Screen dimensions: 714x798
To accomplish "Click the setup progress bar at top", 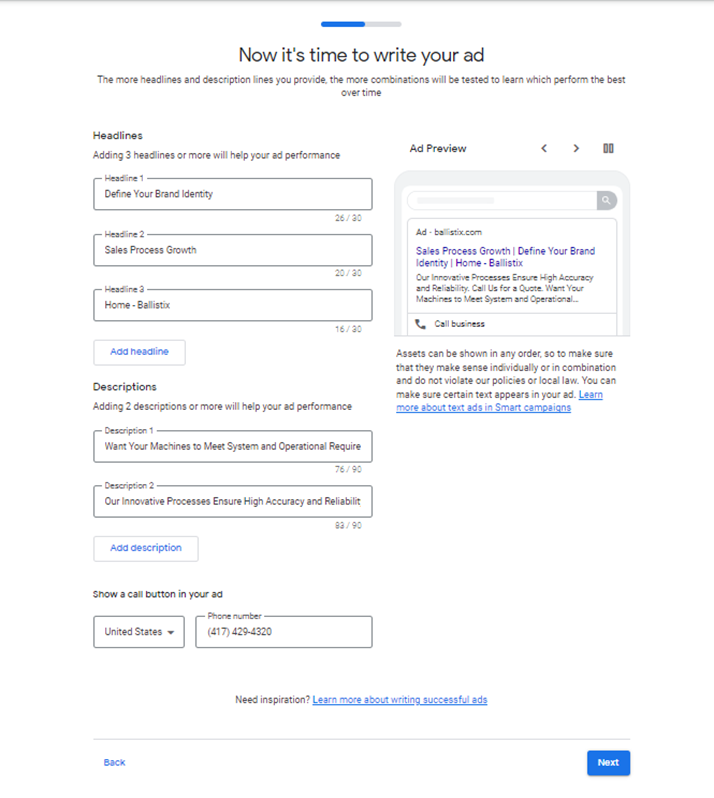I will 361,23.
